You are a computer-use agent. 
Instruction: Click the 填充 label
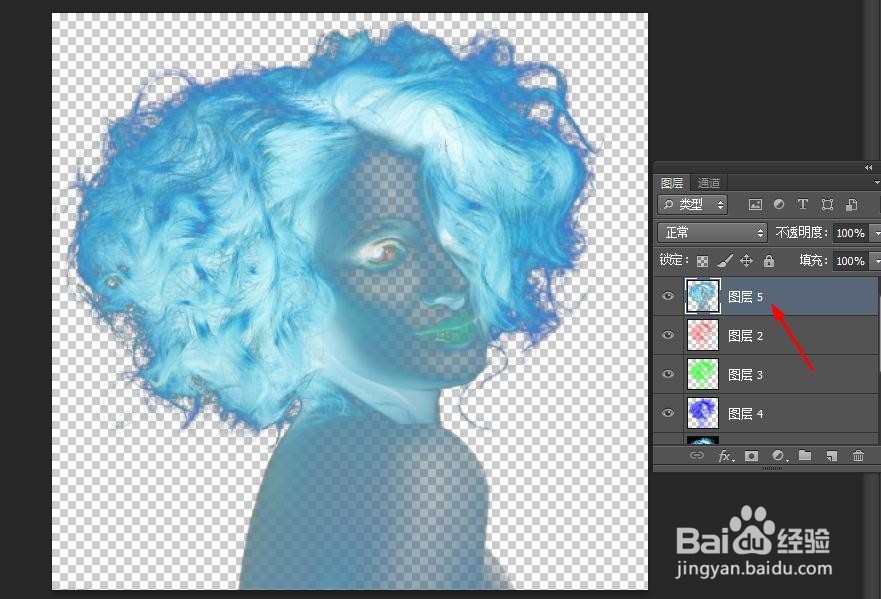tap(814, 260)
